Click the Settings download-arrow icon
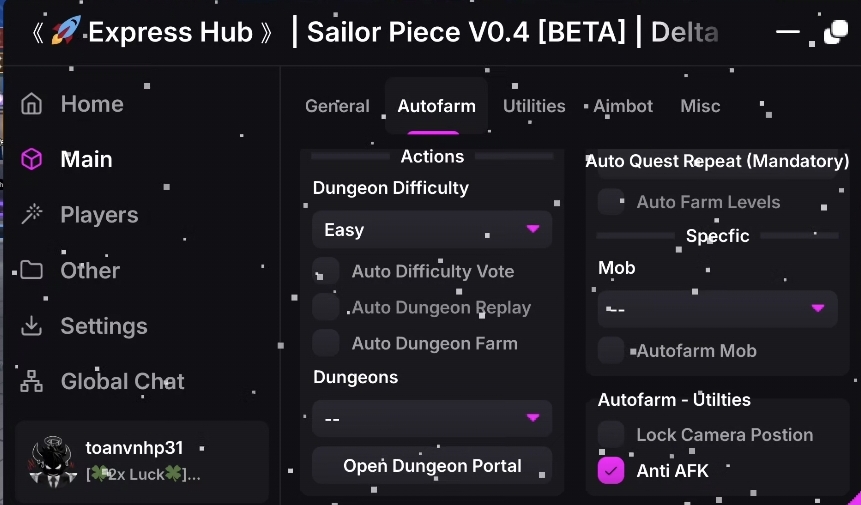 32,326
